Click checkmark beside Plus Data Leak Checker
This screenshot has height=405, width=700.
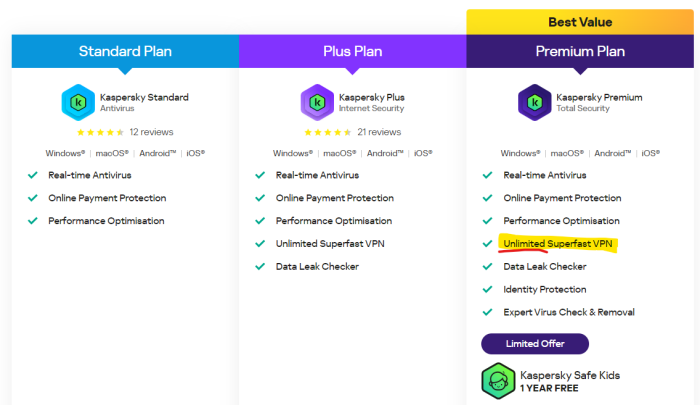click(259, 267)
